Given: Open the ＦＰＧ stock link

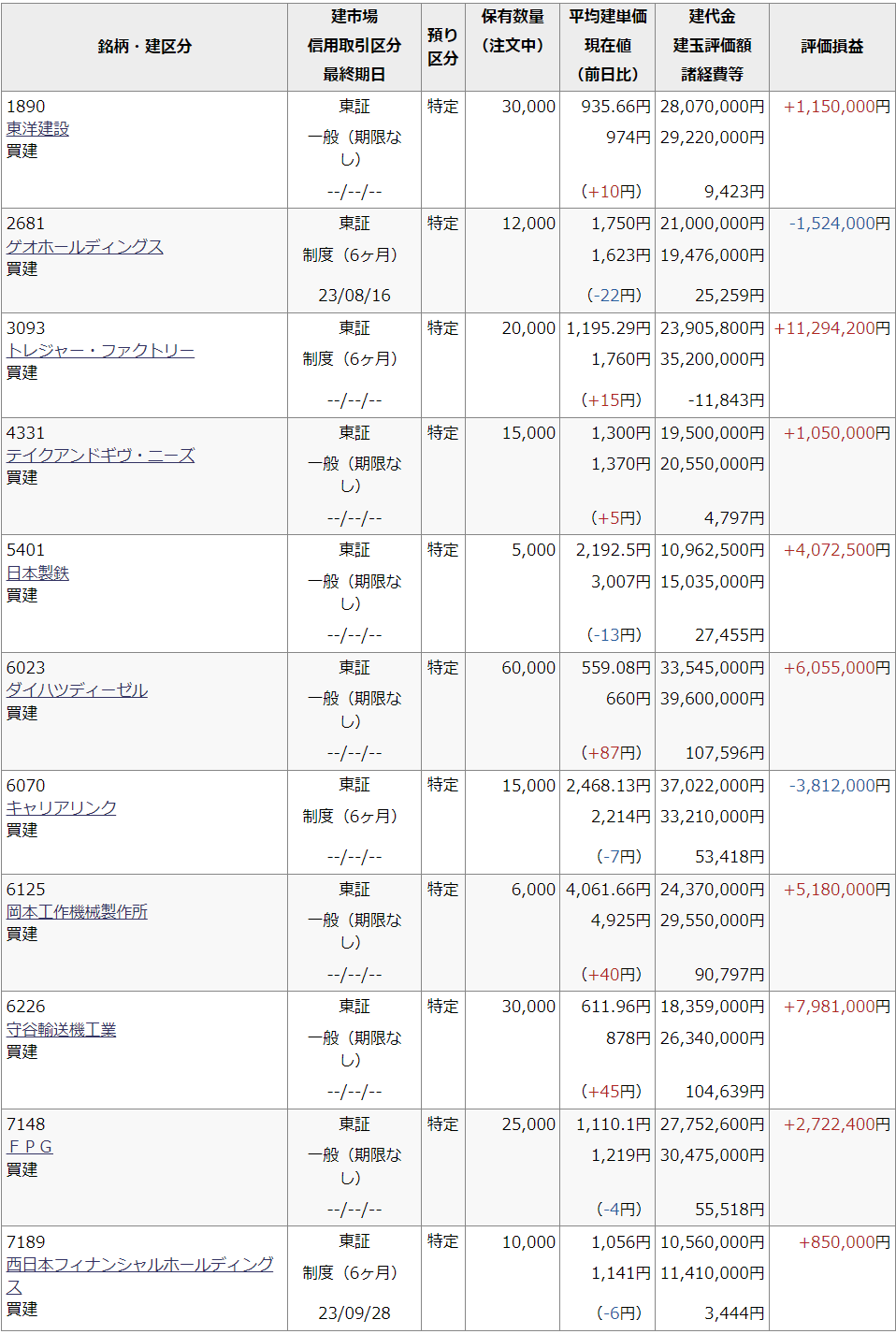Looking at the screenshot, I should pos(30,1147).
